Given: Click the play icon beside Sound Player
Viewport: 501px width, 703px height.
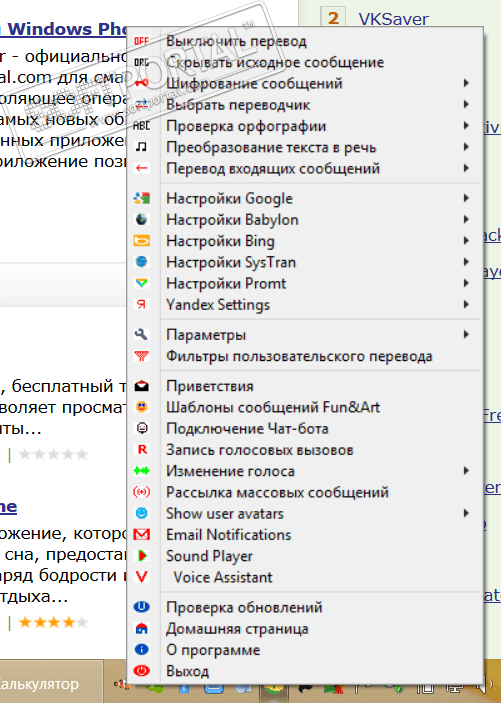Looking at the screenshot, I should tap(141, 555).
